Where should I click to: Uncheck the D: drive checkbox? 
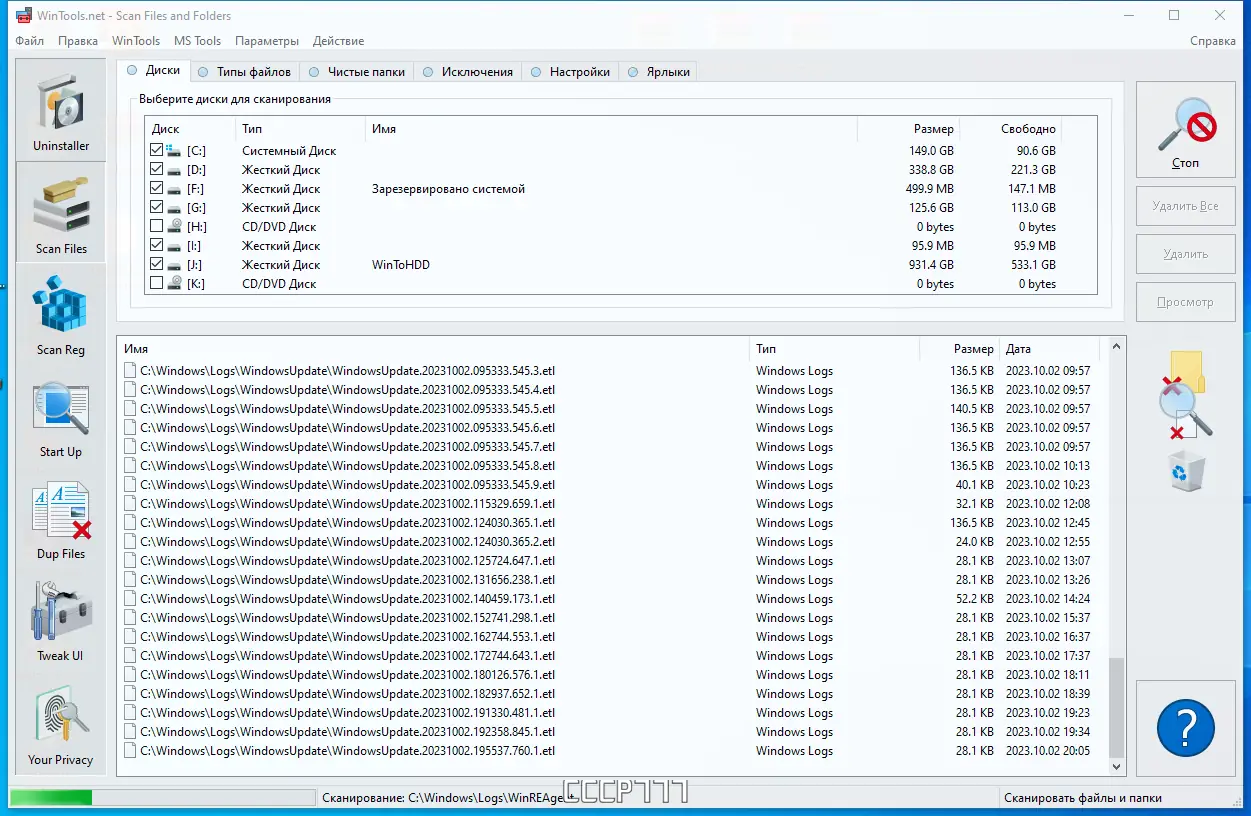pos(156,169)
